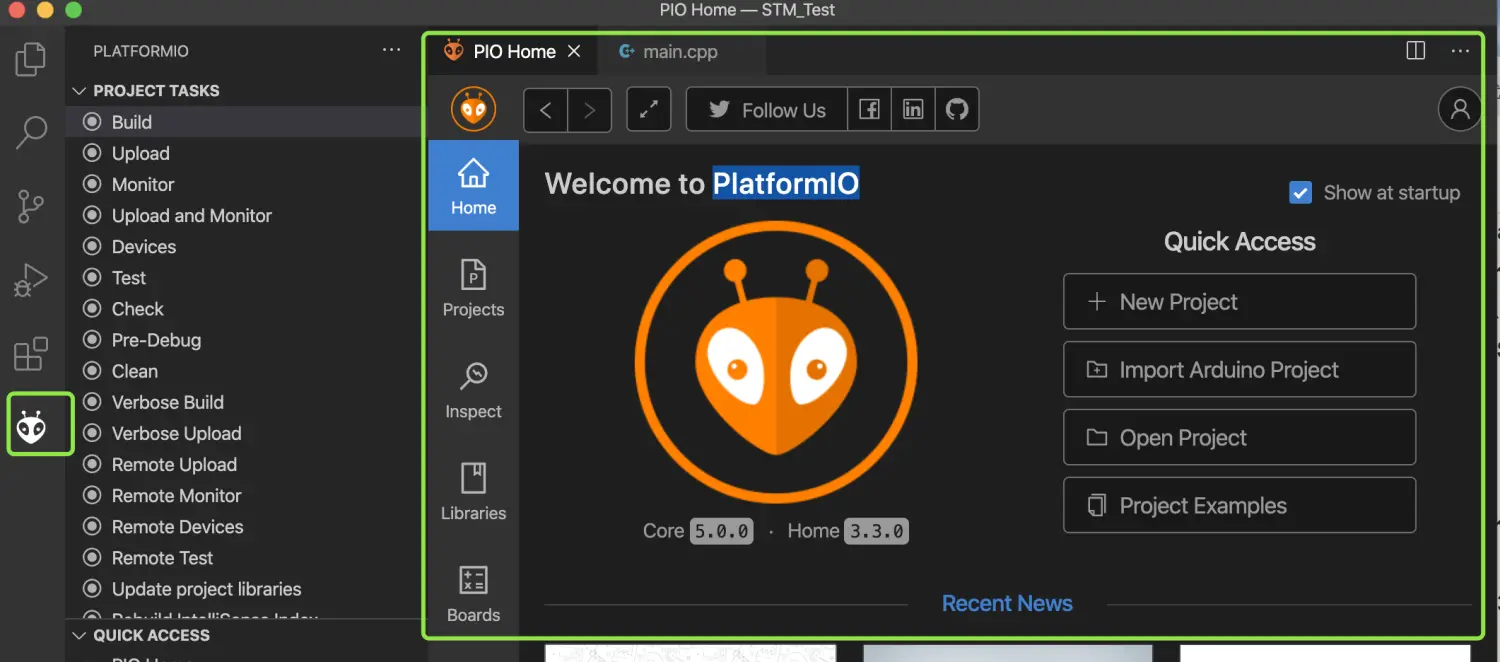
Task: Open PlatformIO panel more actions menu
Action: coord(392,50)
